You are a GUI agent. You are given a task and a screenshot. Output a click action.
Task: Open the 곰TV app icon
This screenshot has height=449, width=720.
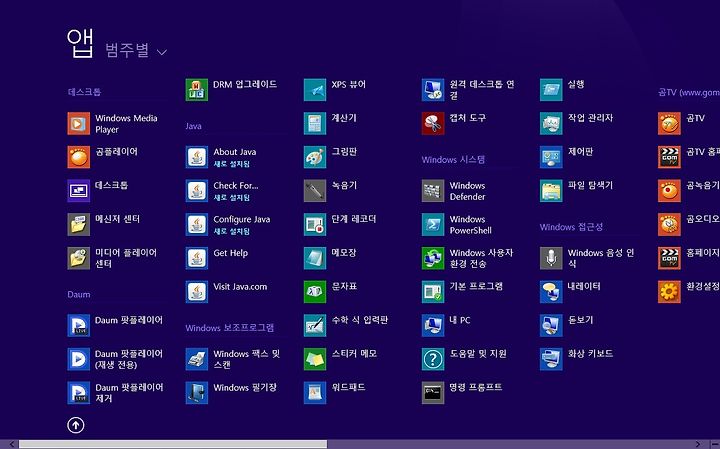[669, 123]
